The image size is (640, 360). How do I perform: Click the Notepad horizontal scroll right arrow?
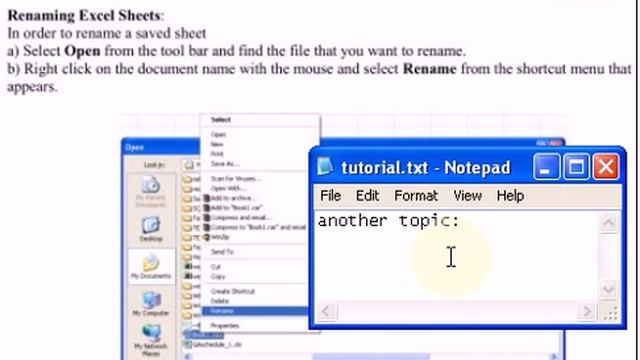[x=587, y=312]
